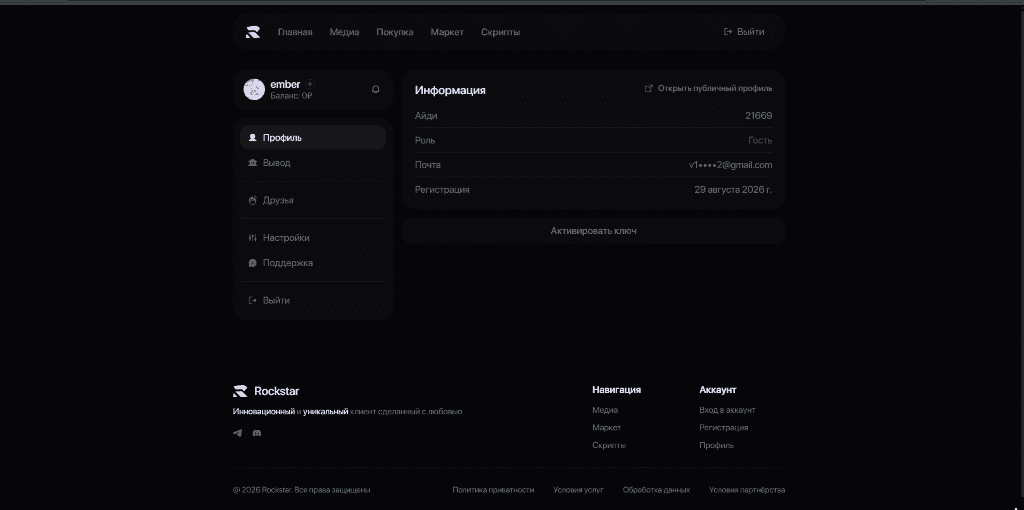
Task: Click footer link Медиа
Action: click(x=605, y=410)
